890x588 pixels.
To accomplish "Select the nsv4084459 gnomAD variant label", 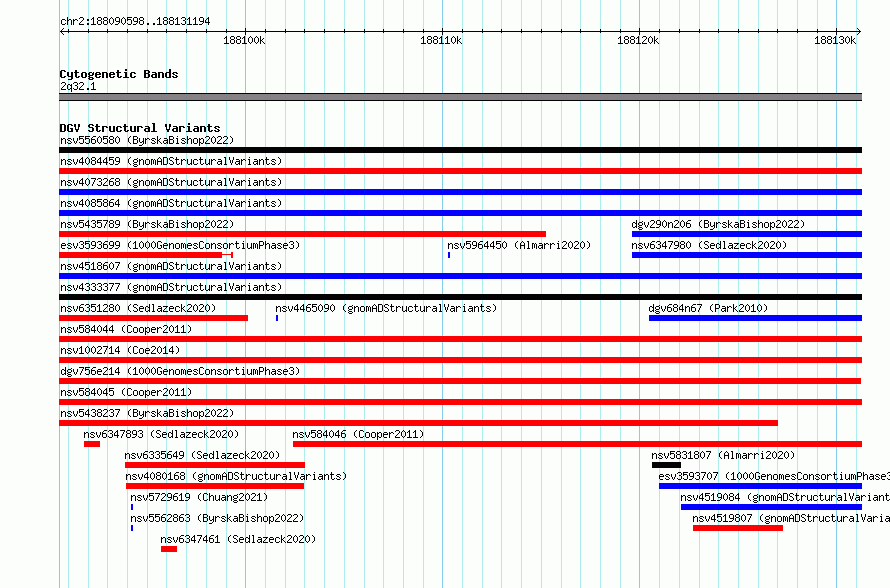I will tap(171, 161).
